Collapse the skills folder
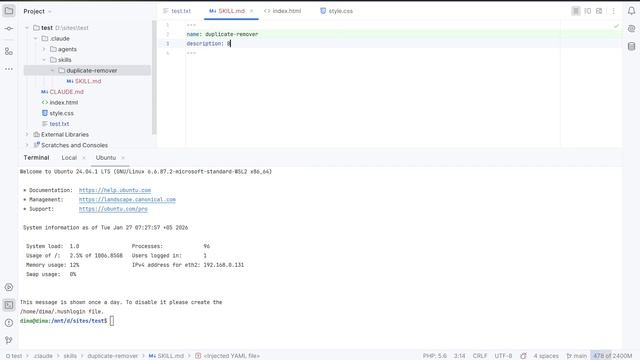The height and width of the screenshot is (360, 640). point(44,60)
